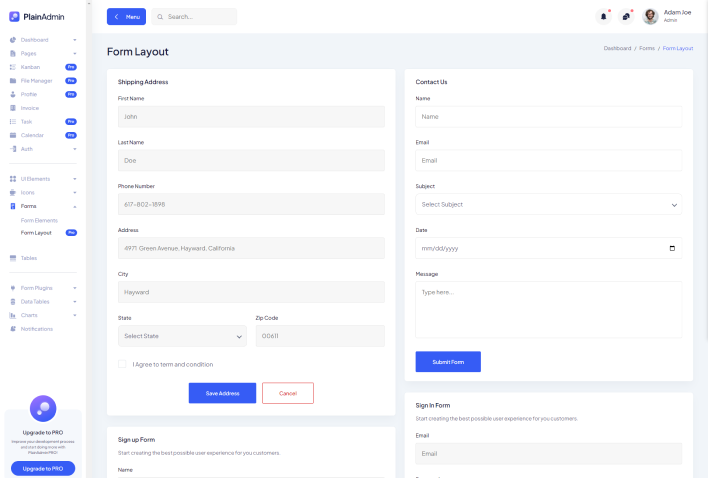This screenshot has width=708, height=478.
Task: Open the date picker calendar icon
Action: coord(671,248)
